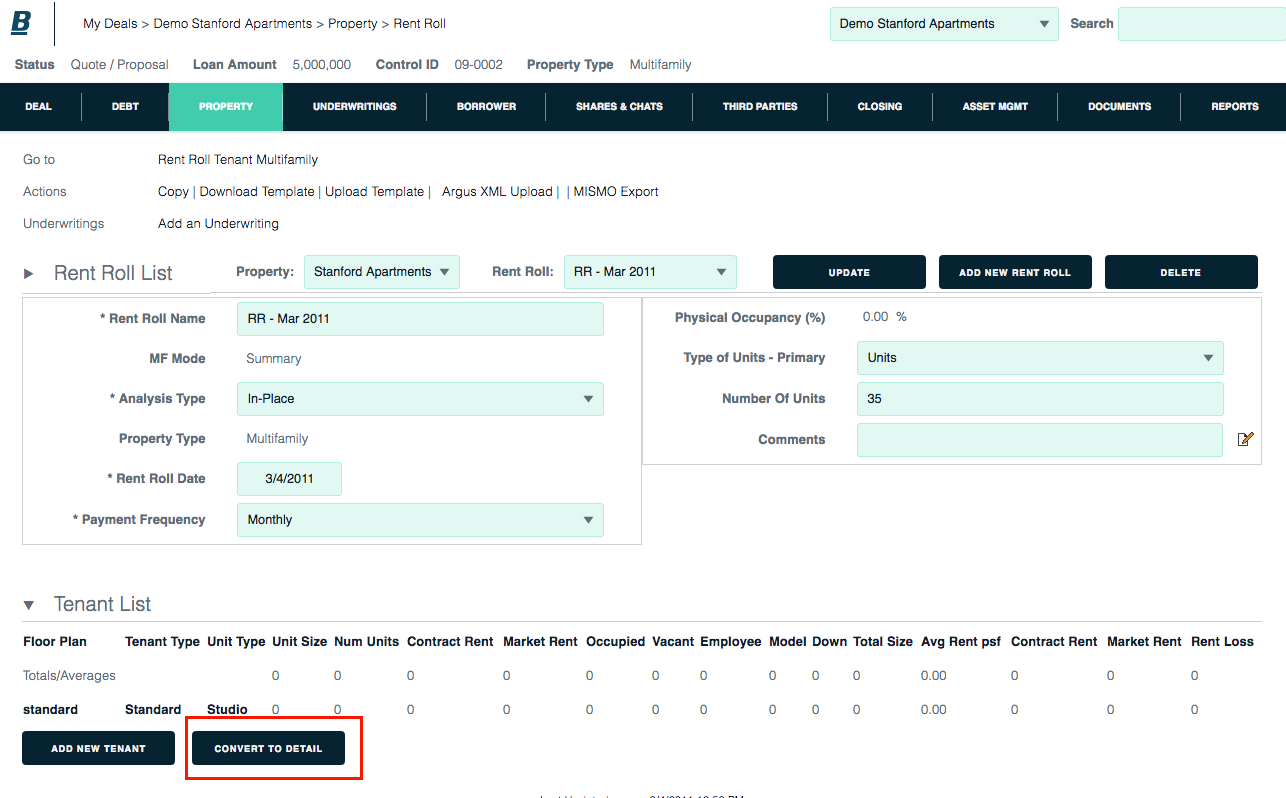
Task: Switch to the Debt tab
Action: (x=125, y=106)
